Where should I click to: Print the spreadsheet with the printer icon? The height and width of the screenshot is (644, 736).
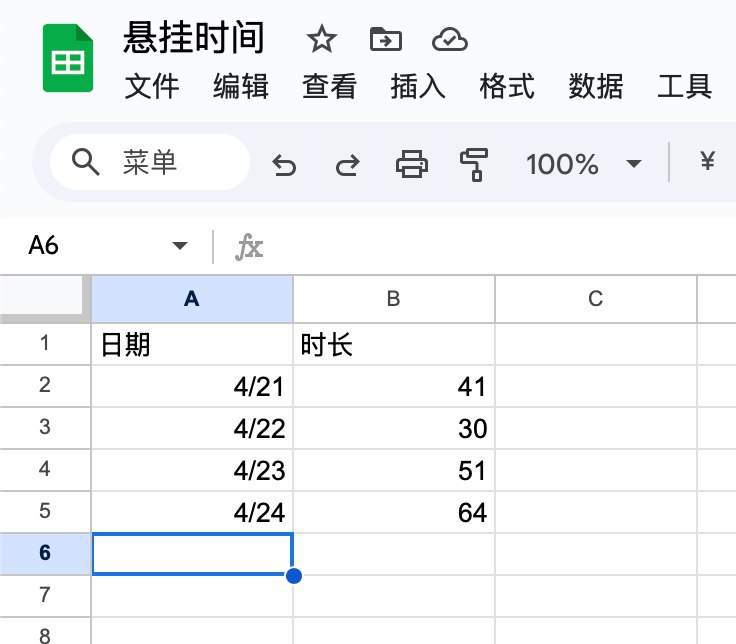tap(412, 164)
